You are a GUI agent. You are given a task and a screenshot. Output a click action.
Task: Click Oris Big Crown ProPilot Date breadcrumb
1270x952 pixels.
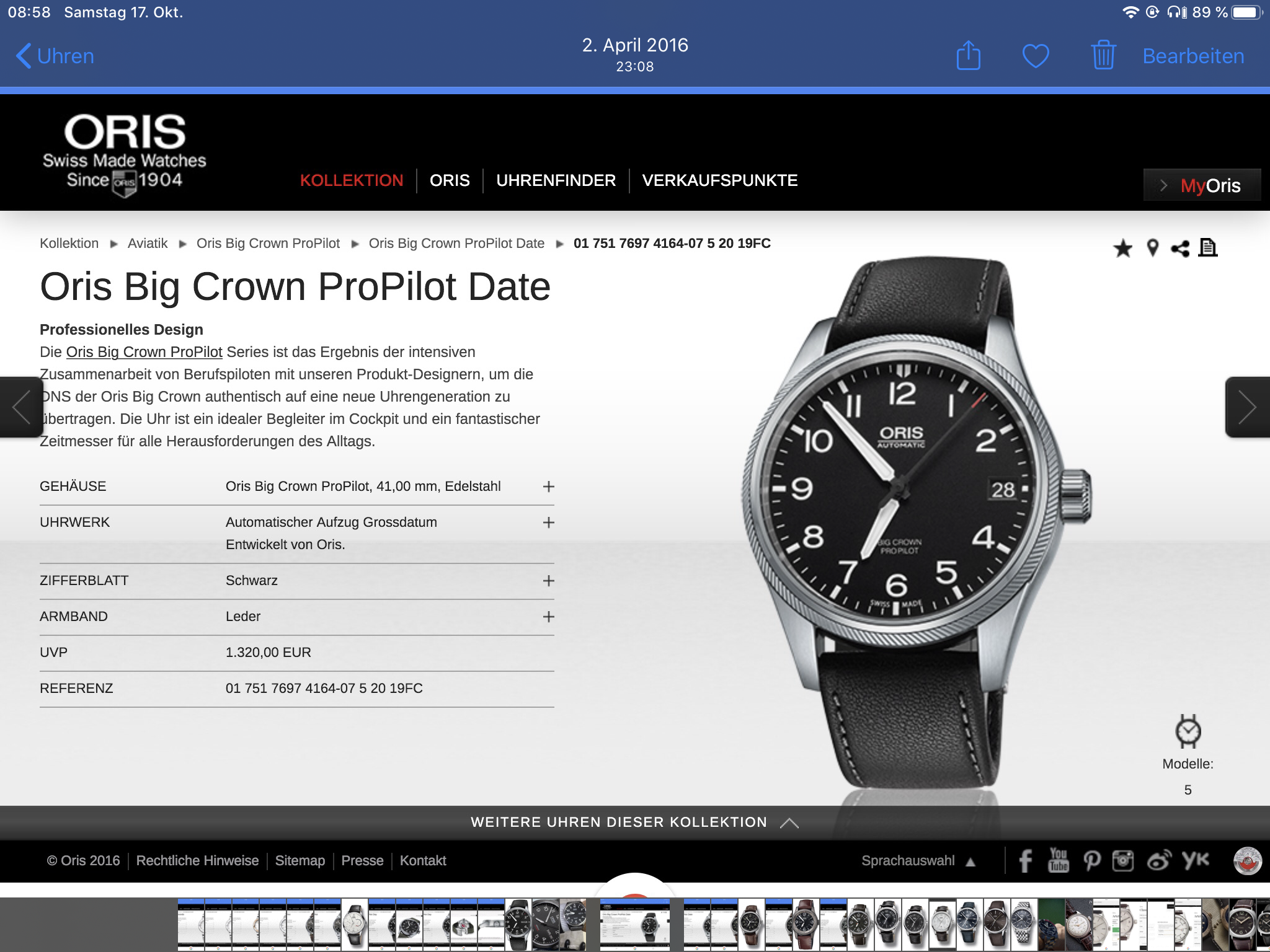coord(456,244)
